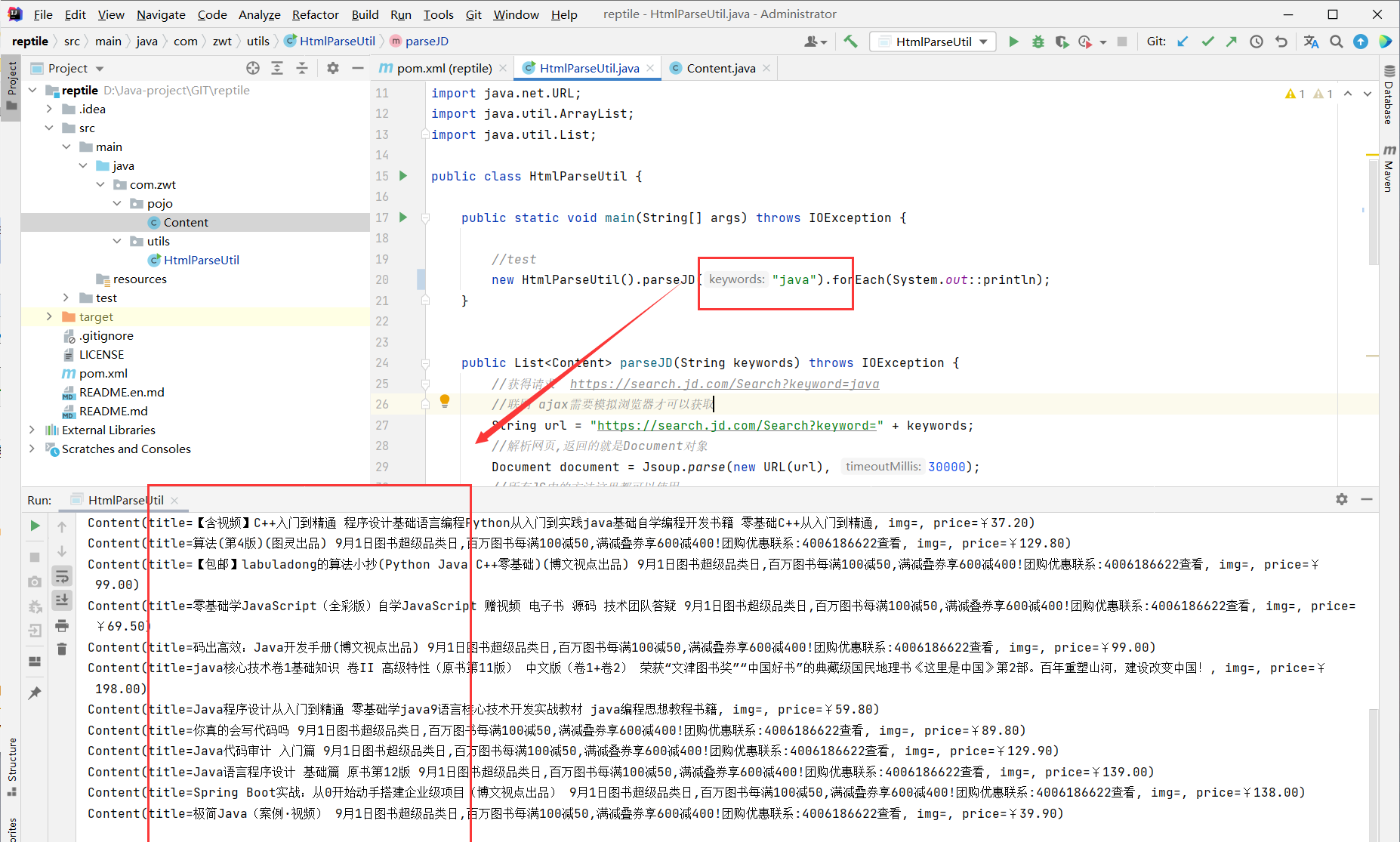Expand the test folder
This screenshot has width=1400, height=842.
click(66, 298)
